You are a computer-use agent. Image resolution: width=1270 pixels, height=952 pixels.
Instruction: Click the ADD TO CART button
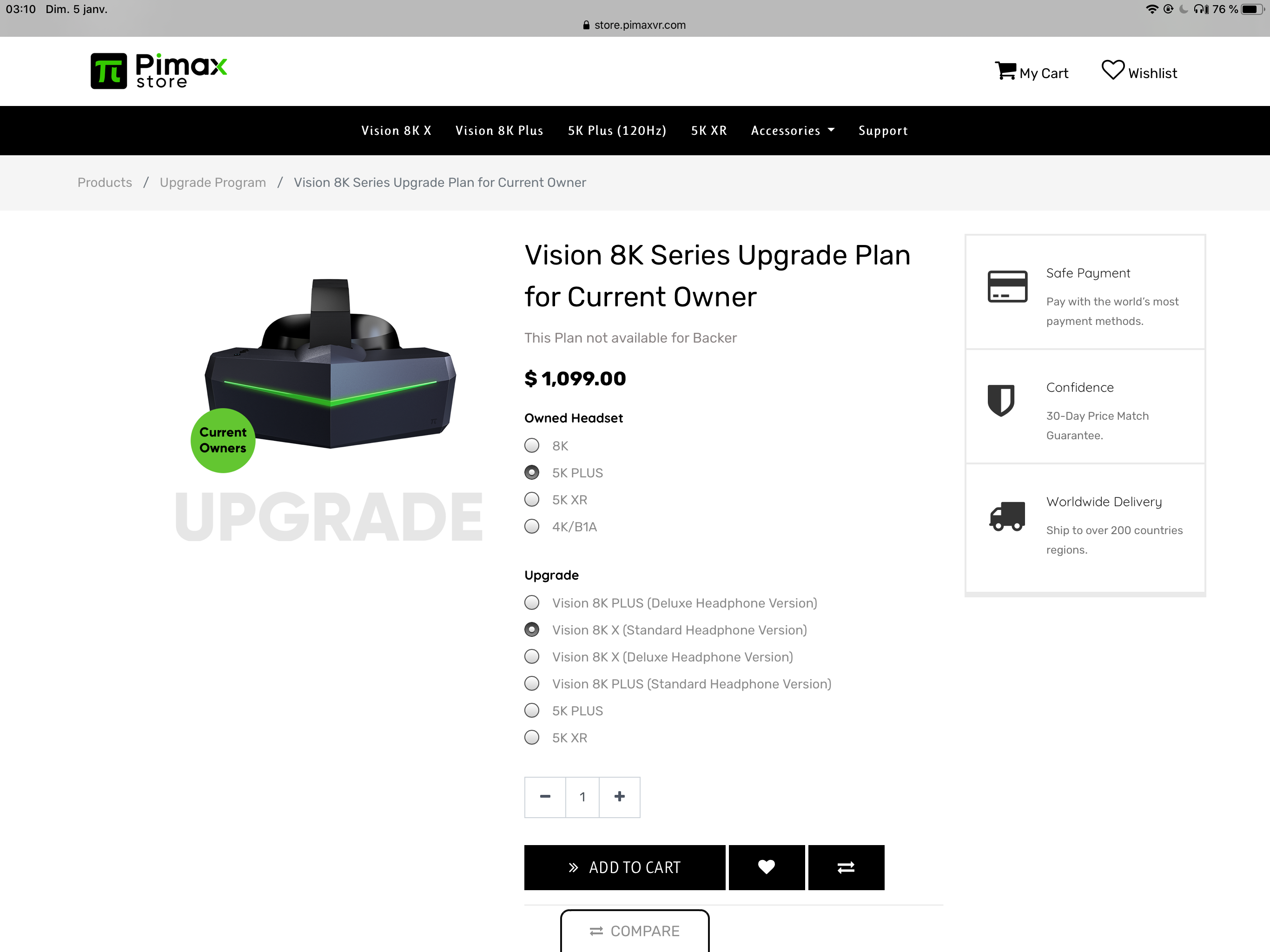tap(625, 867)
